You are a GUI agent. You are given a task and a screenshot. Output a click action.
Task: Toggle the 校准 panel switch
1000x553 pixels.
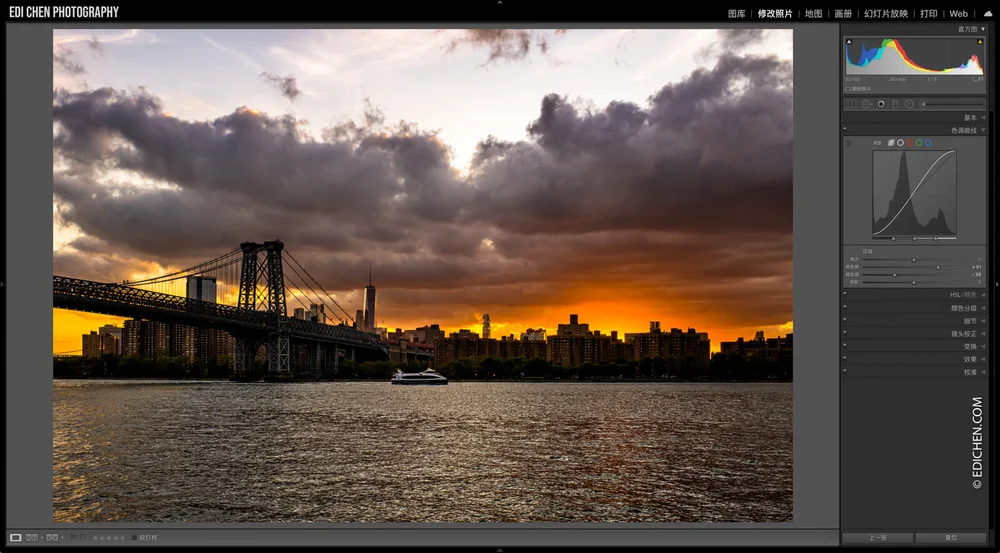click(844, 370)
